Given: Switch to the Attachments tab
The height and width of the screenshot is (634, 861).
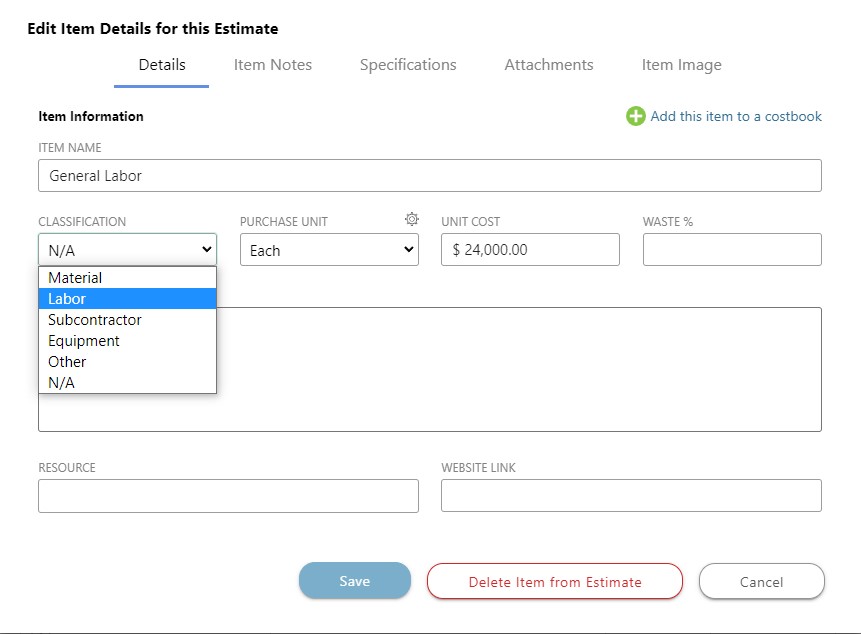Looking at the screenshot, I should 548,64.
